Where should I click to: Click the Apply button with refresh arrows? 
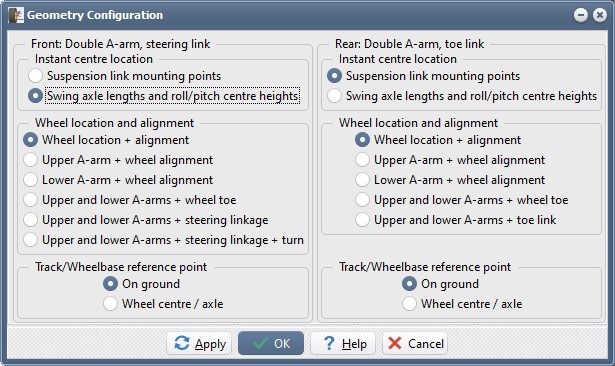pos(199,344)
